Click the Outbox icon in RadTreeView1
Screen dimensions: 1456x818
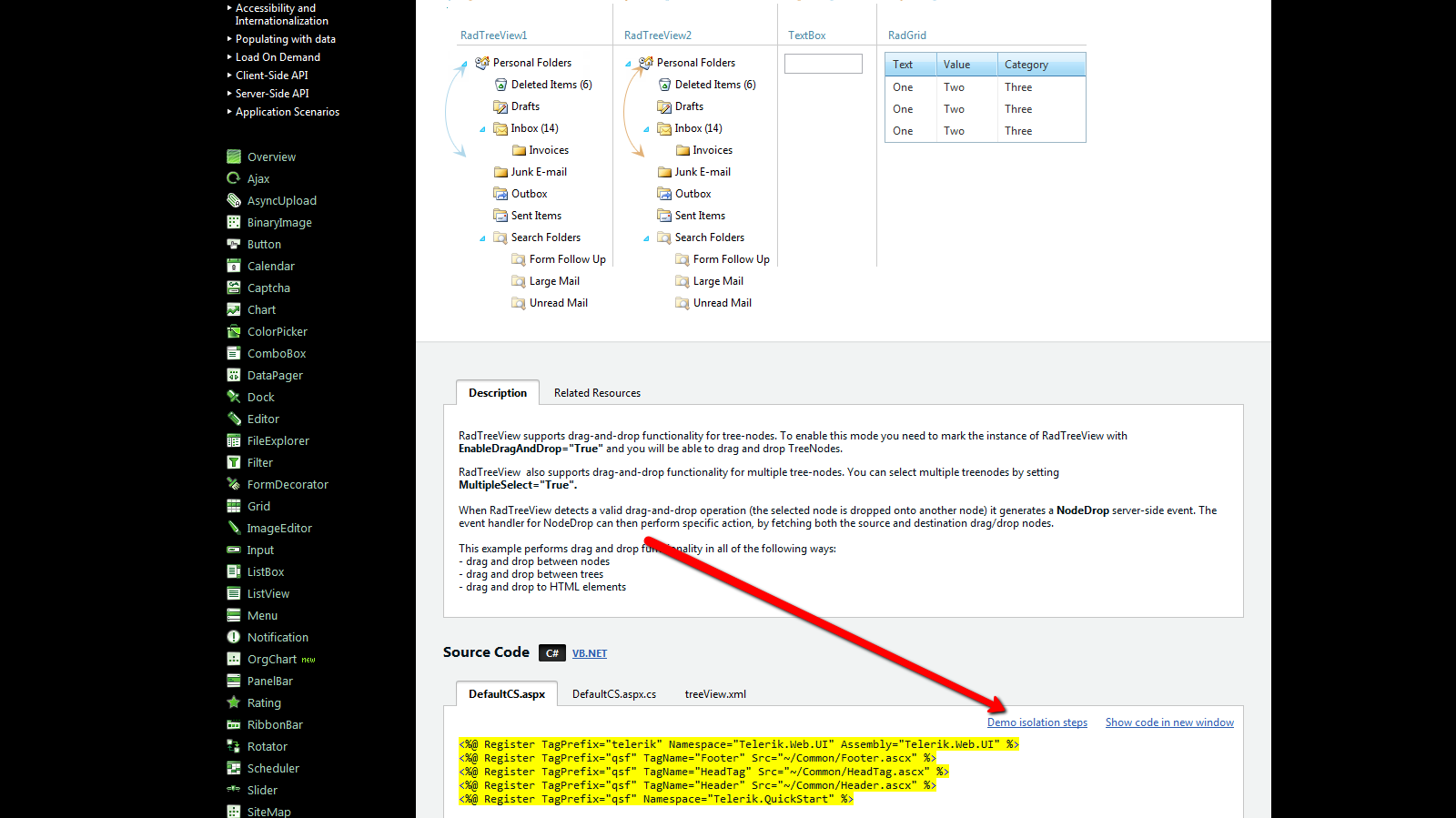500,194
